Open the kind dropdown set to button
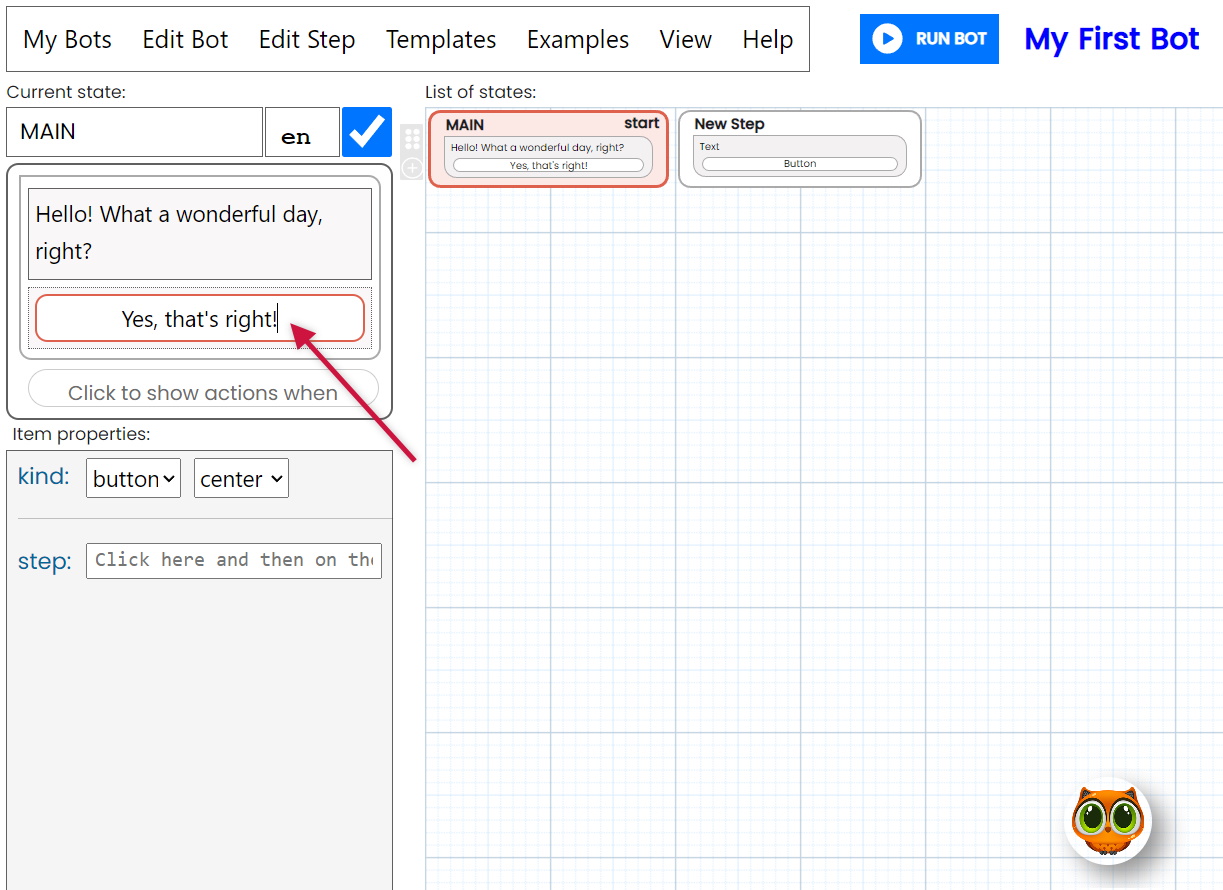The width and height of the screenshot is (1223, 890). (x=133, y=479)
